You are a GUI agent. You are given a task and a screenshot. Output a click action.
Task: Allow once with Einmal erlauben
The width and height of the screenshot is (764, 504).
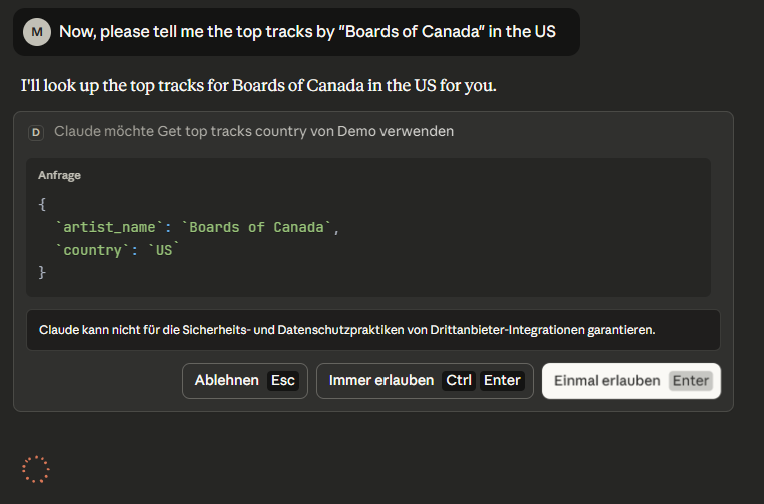(607, 381)
